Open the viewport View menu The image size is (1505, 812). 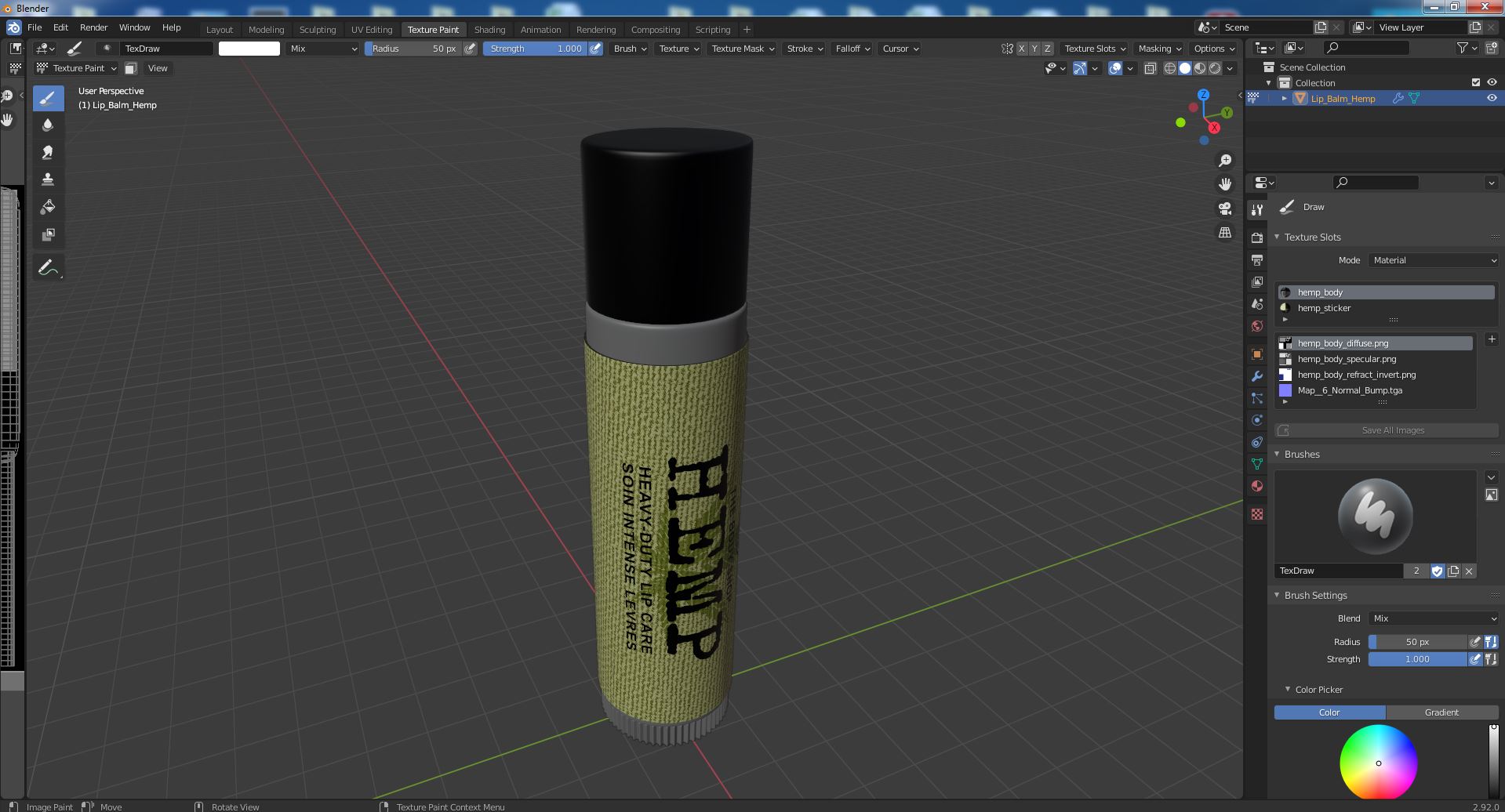coord(158,68)
